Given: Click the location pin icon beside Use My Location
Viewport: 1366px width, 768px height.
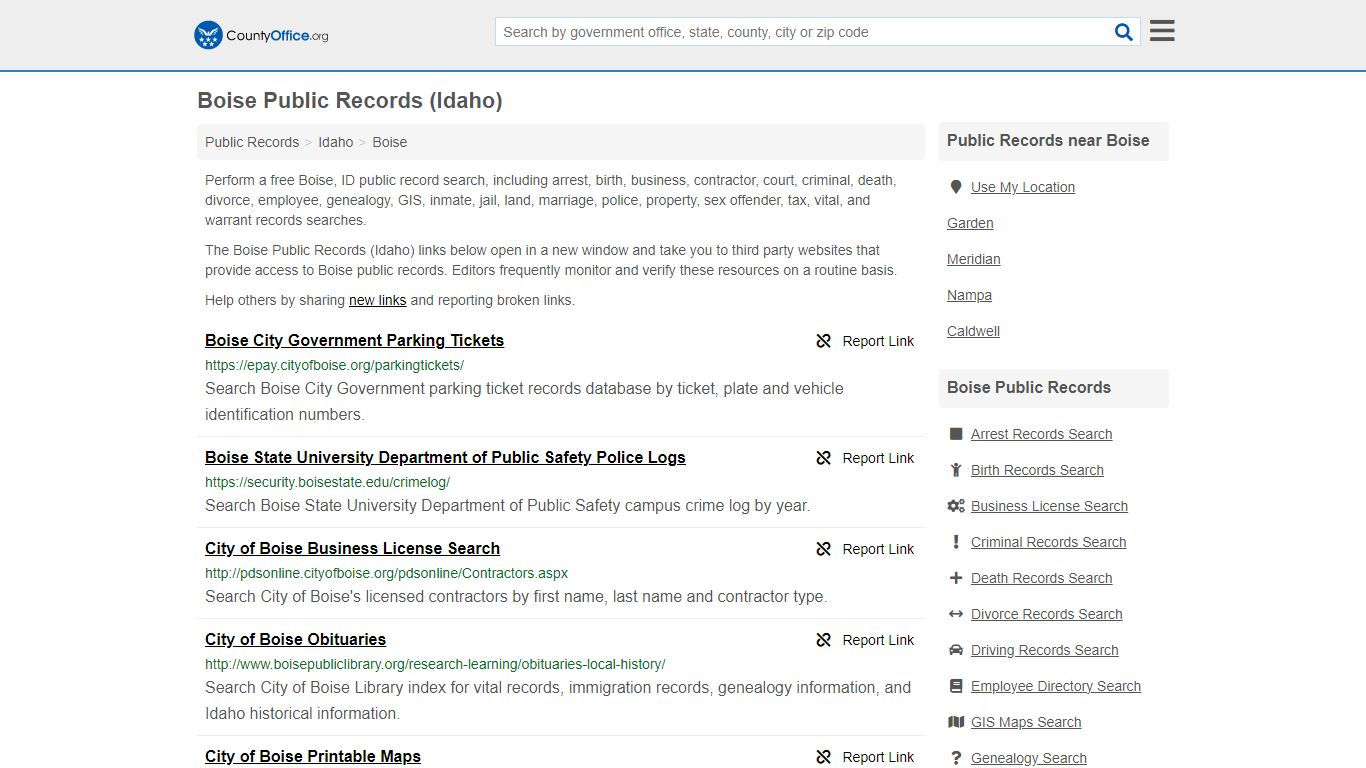Looking at the screenshot, I should (956, 187).
